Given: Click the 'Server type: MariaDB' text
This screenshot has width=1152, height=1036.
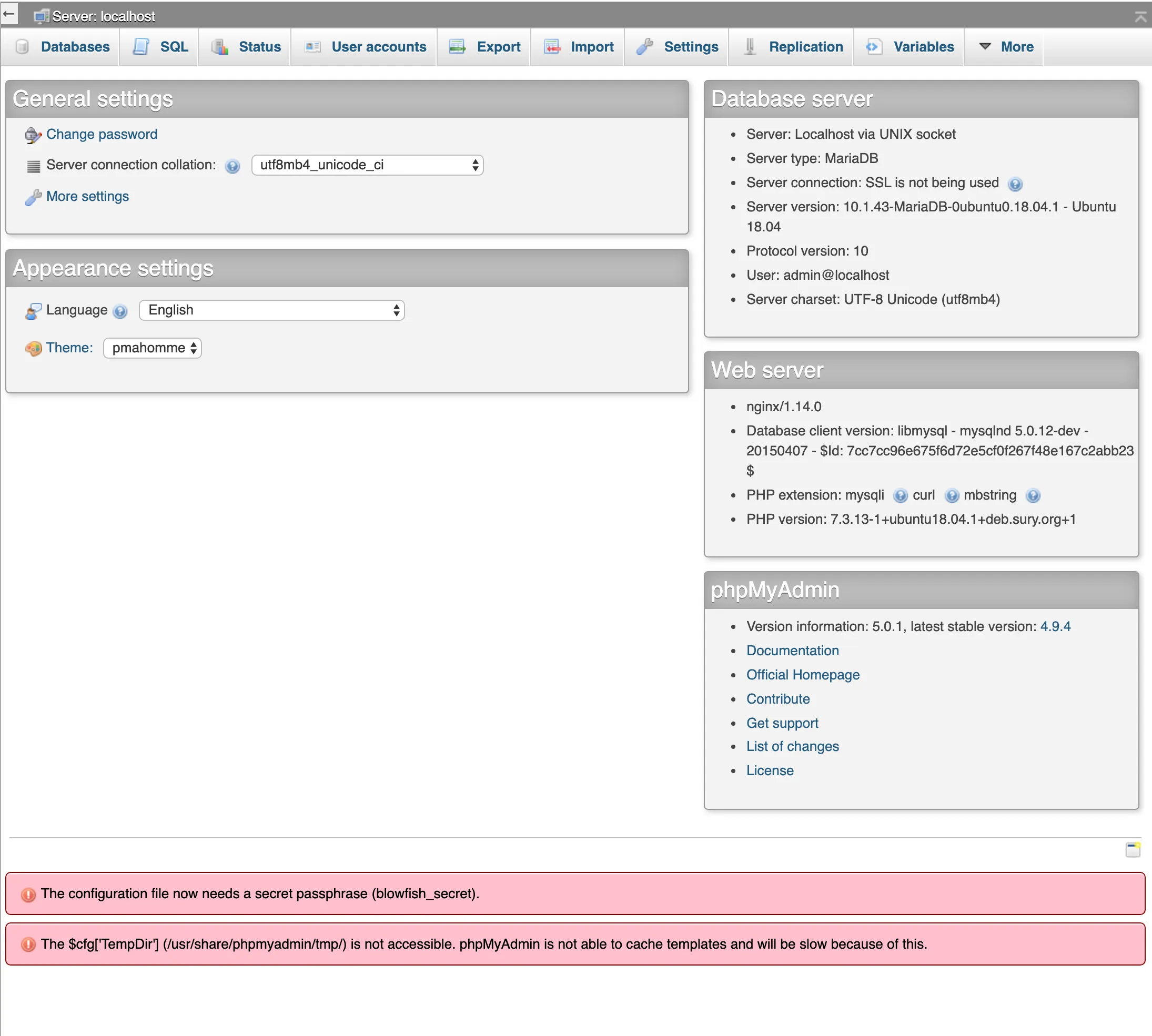Looking at the screenshot, I should [812, 158].
